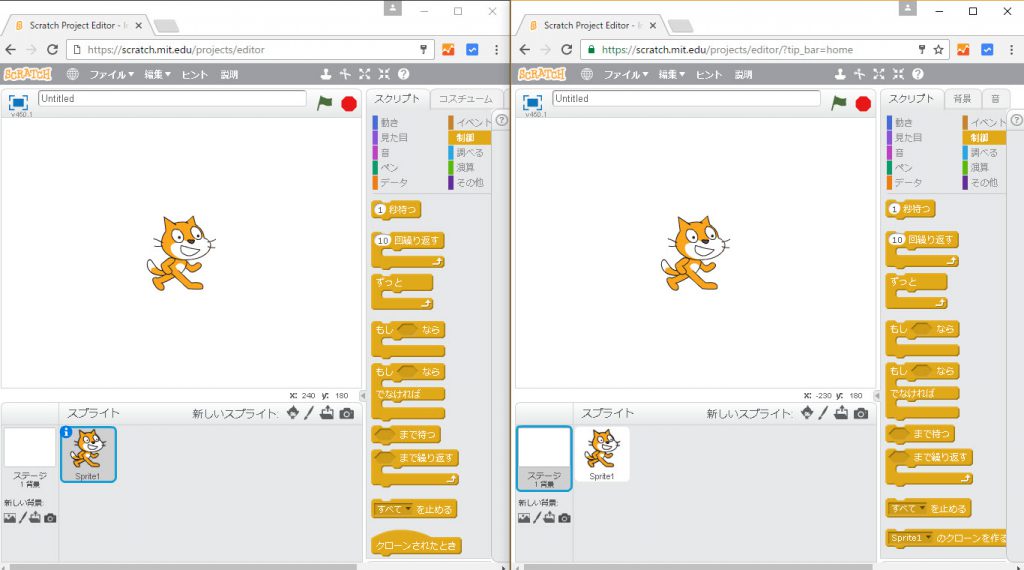
Task: Toggle fullscreen stage icon in right window
Action: (x=532, y=103)
